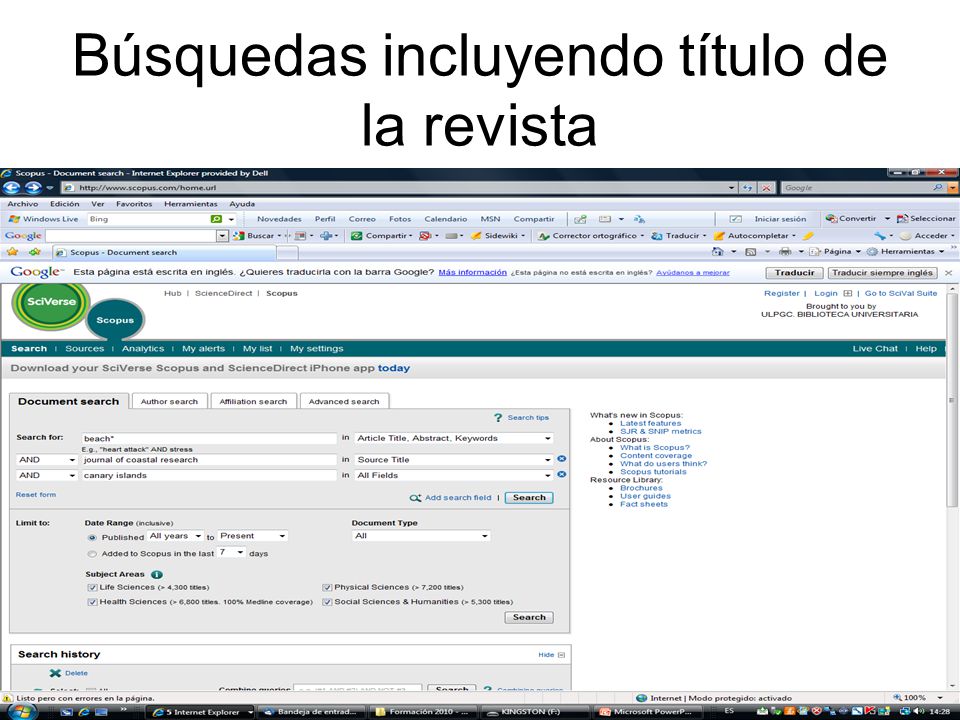Click the Add search field link

pos(458,498)
